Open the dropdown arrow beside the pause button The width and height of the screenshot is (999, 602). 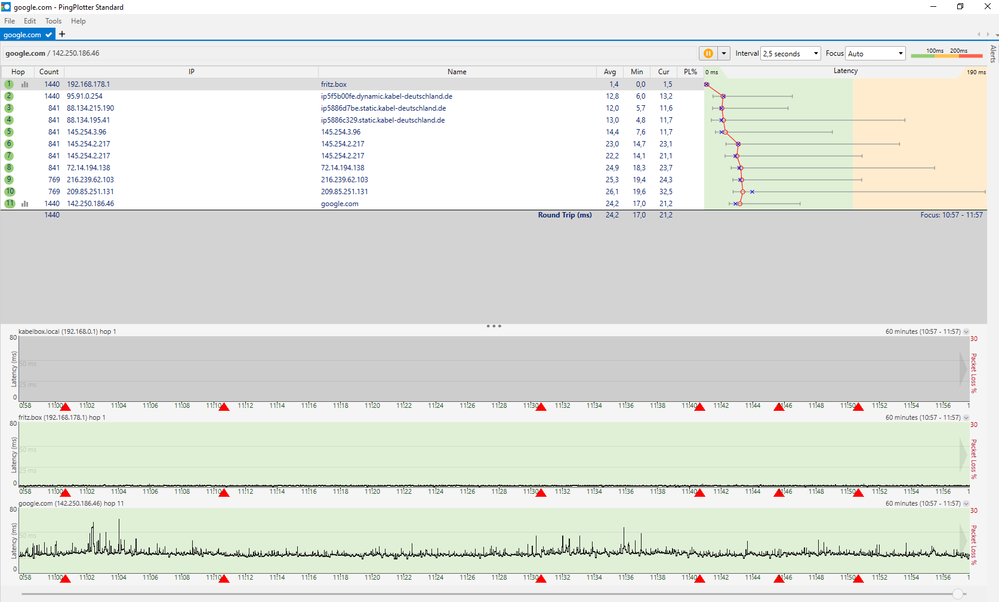(724, 53)
